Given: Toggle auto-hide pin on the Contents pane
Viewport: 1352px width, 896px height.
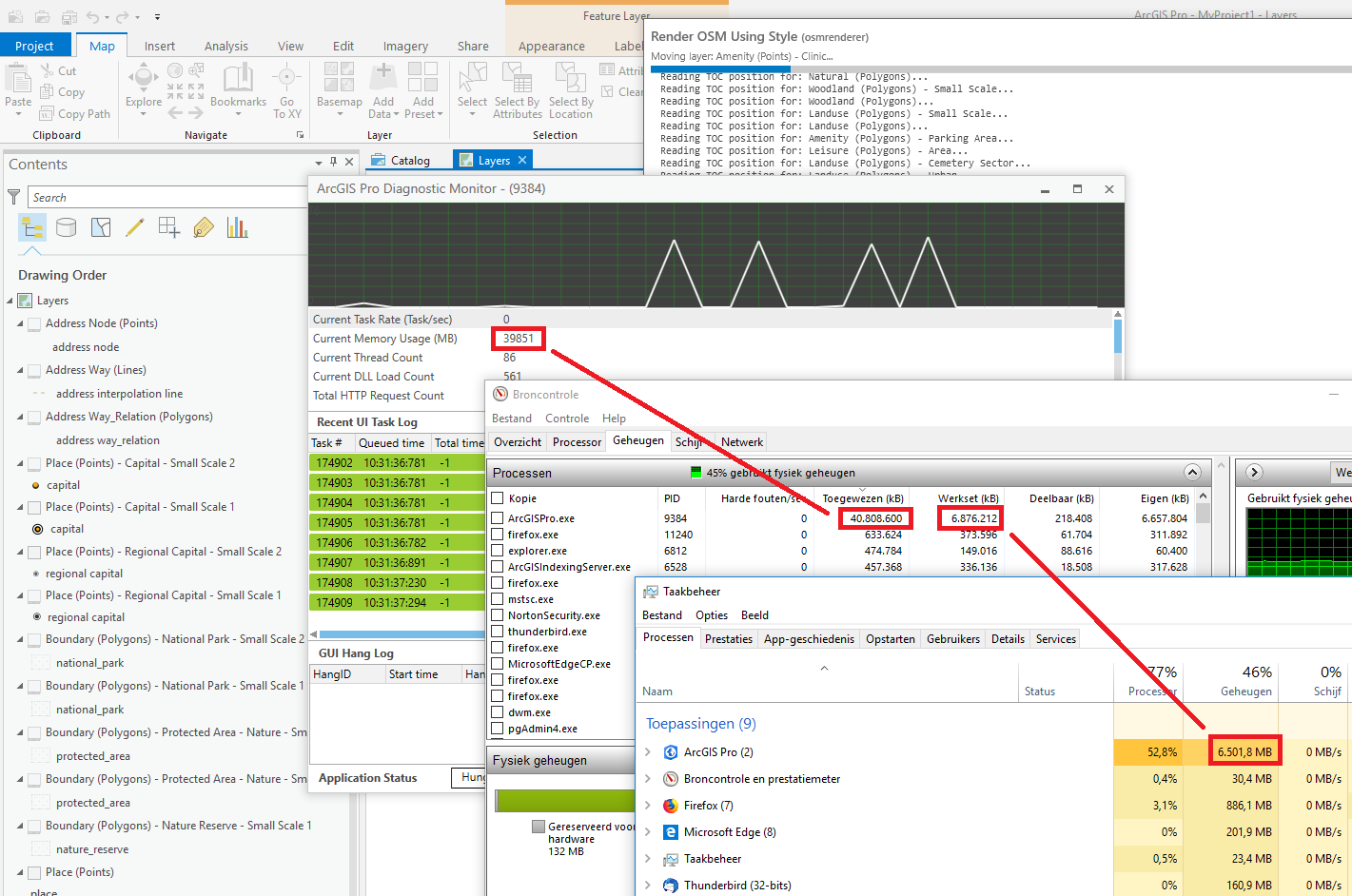Looking at the screenshot, I should point(333,162).
